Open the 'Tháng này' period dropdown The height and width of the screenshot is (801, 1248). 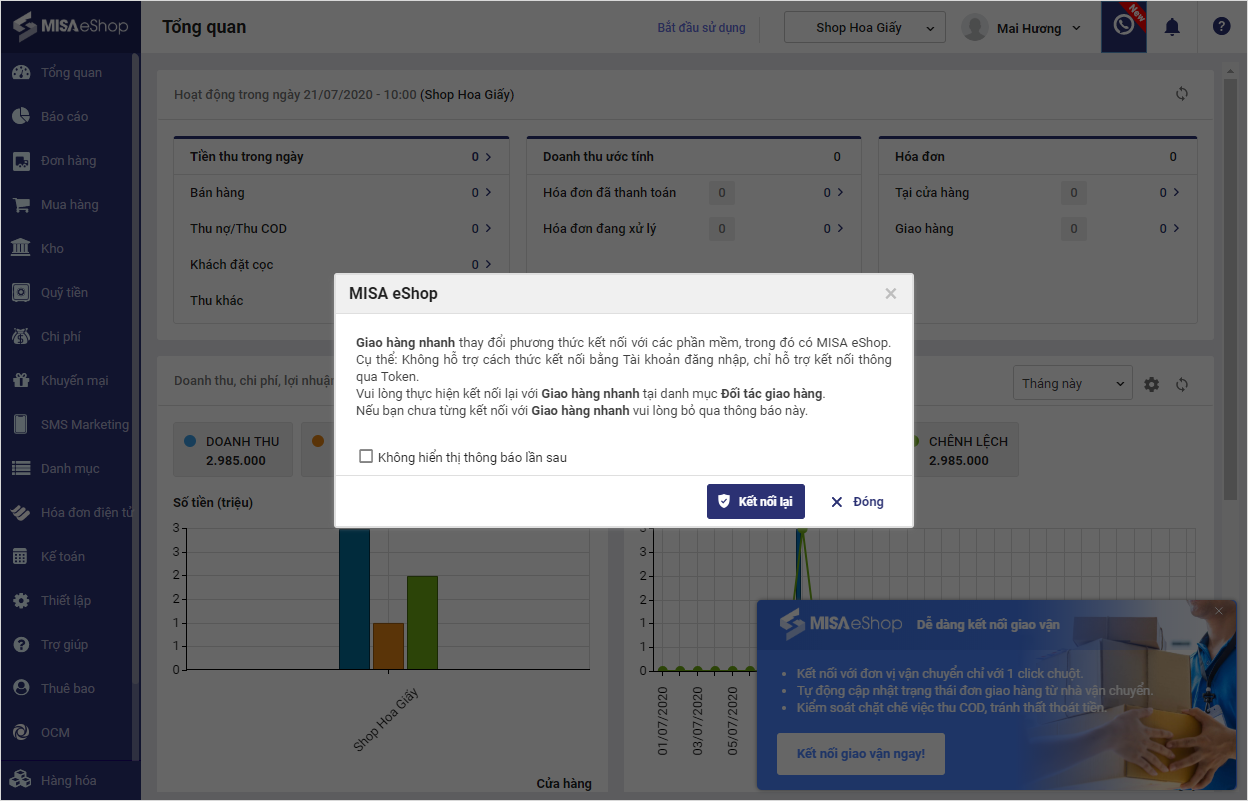(x=1072, y=384)
